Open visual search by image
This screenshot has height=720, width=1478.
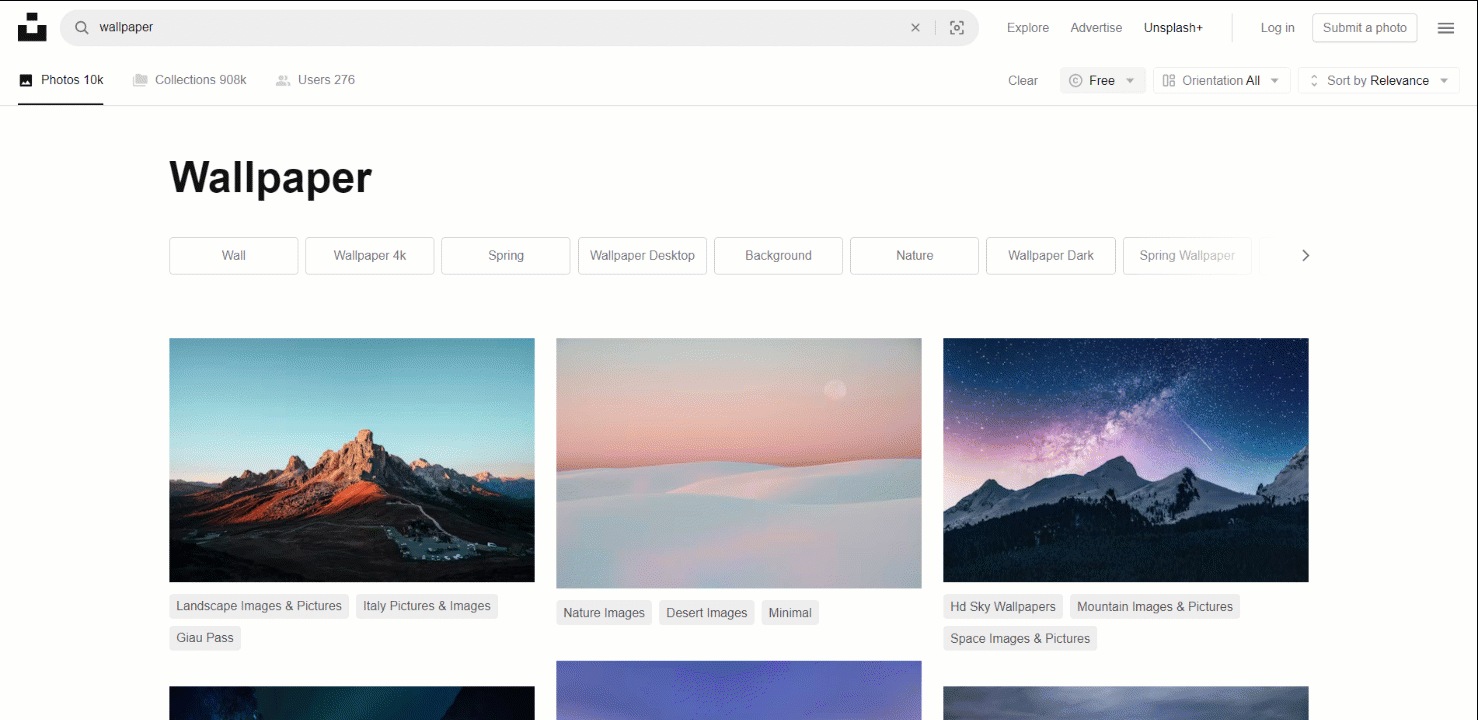coord(956,28)
